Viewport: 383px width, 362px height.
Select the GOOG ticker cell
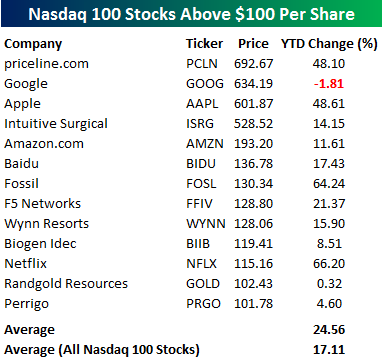(205, 84)
